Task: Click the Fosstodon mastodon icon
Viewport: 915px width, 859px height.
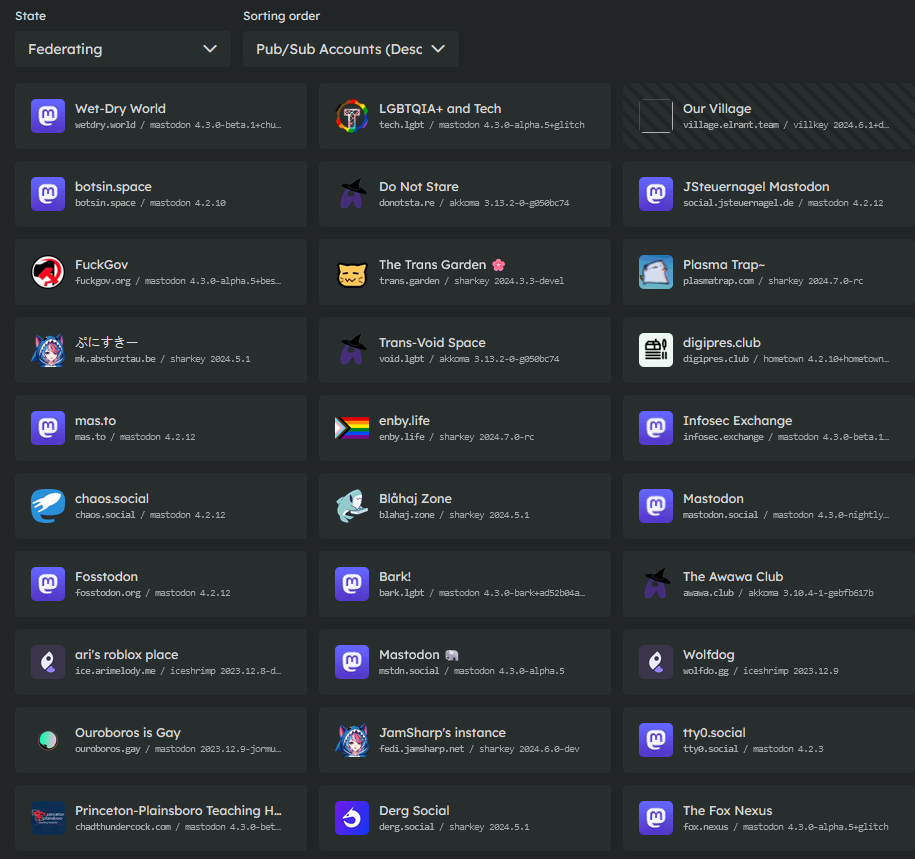Action: coord(48,584)
